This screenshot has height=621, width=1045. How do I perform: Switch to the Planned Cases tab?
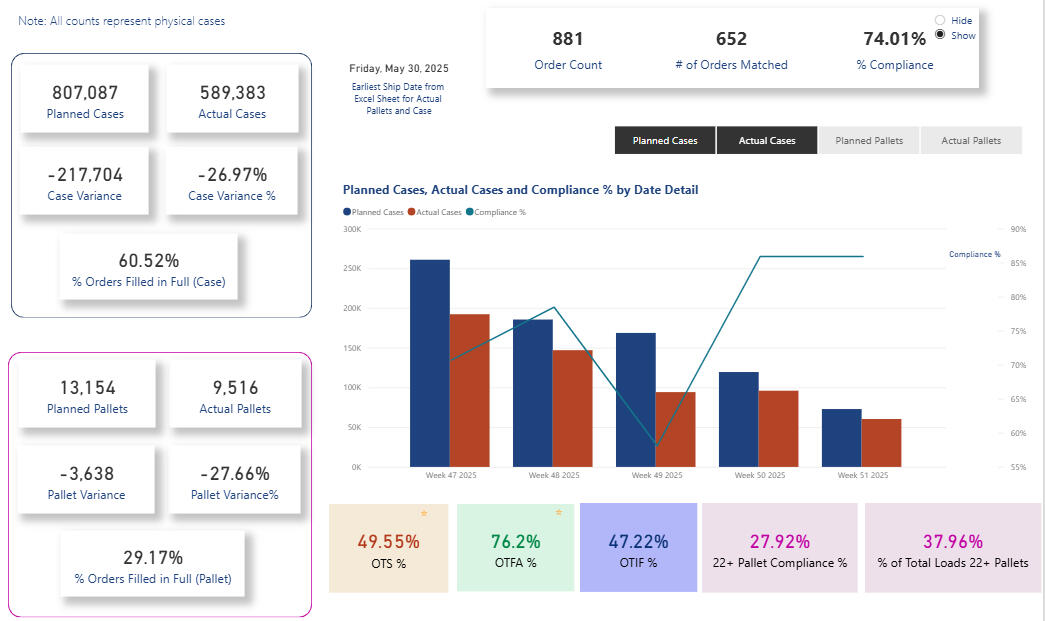(x=665, y=141)
